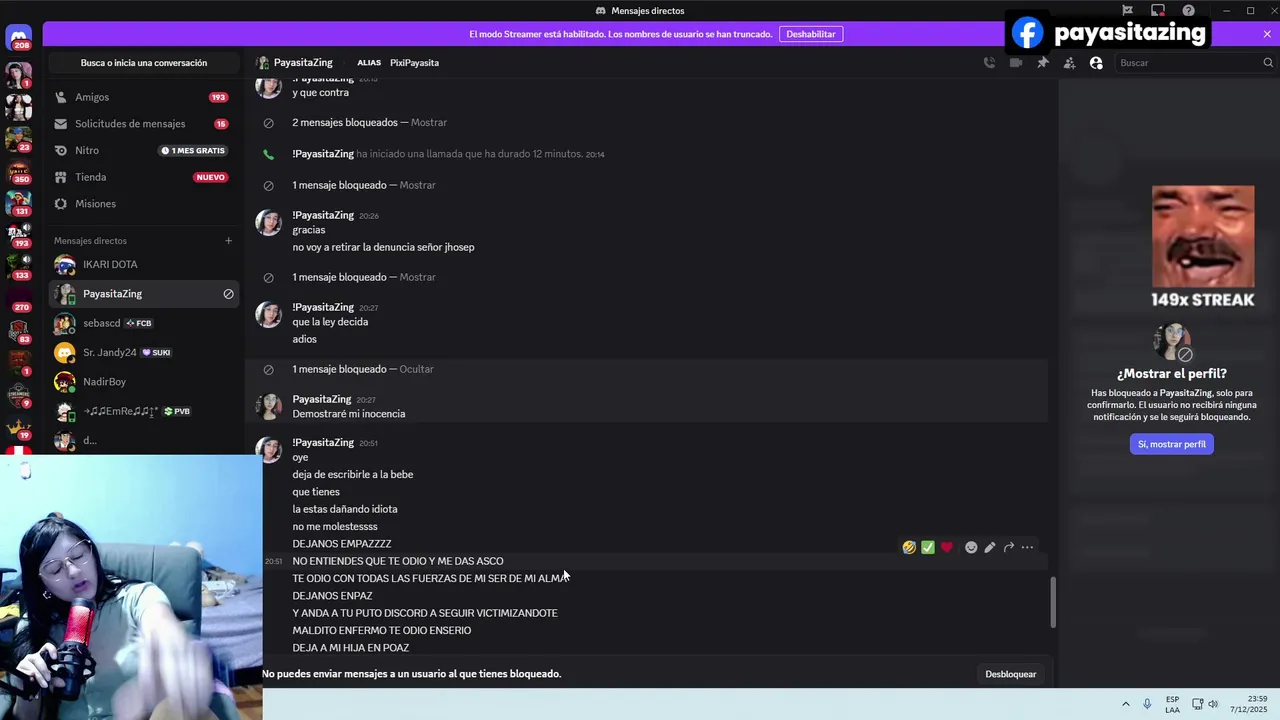React with the laughing emoji
Screen dimensions: 1280x720
tap(909, 548)
